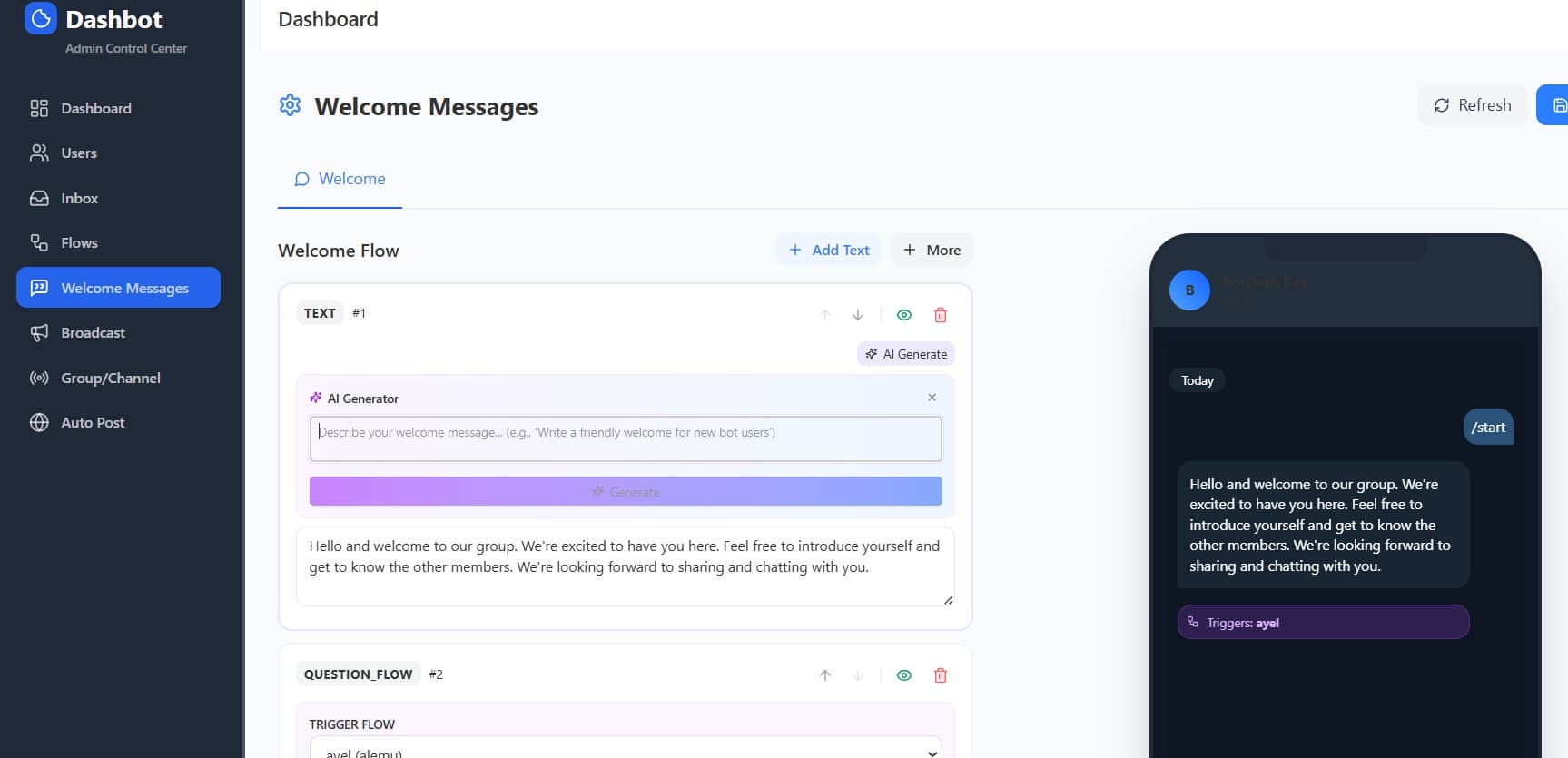The width and height of the screenshot is (1568, 758).
Task: Click the blue save button
Action: 1553,105
